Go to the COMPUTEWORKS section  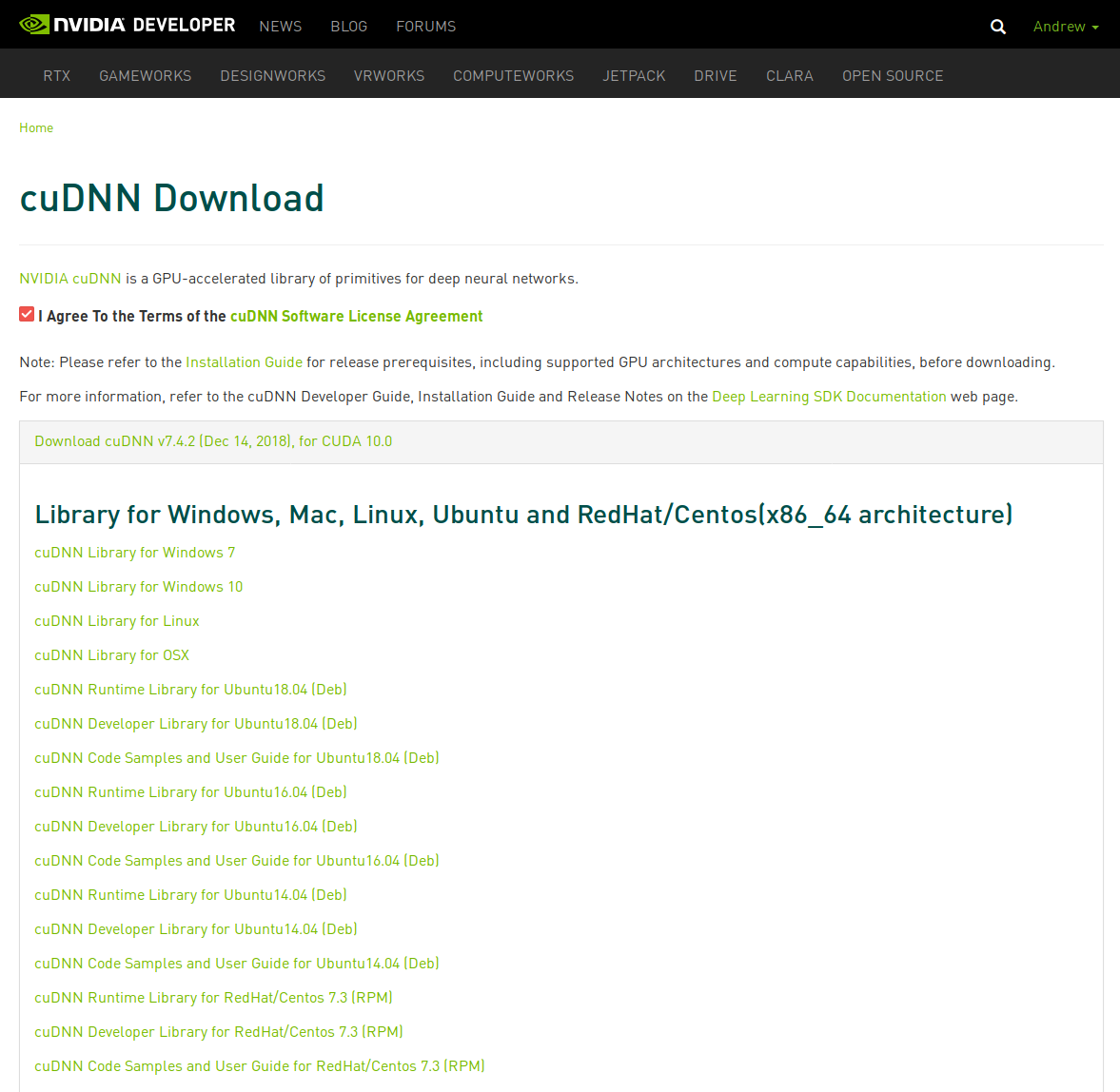514,76
